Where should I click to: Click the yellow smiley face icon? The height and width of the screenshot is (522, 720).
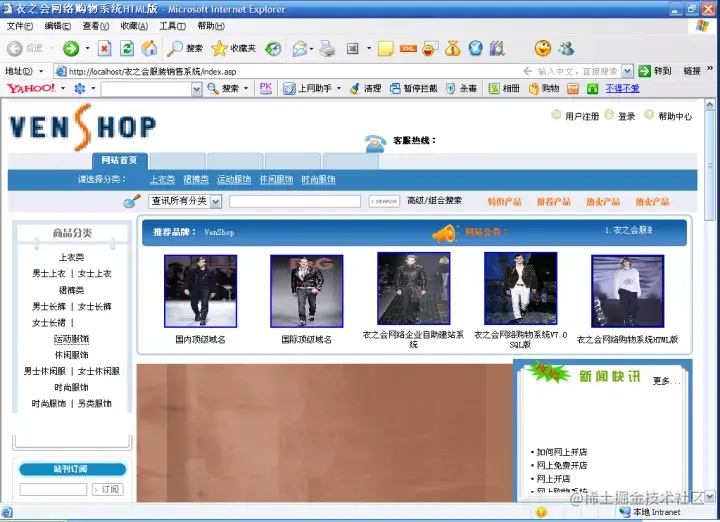coord(543,48)
